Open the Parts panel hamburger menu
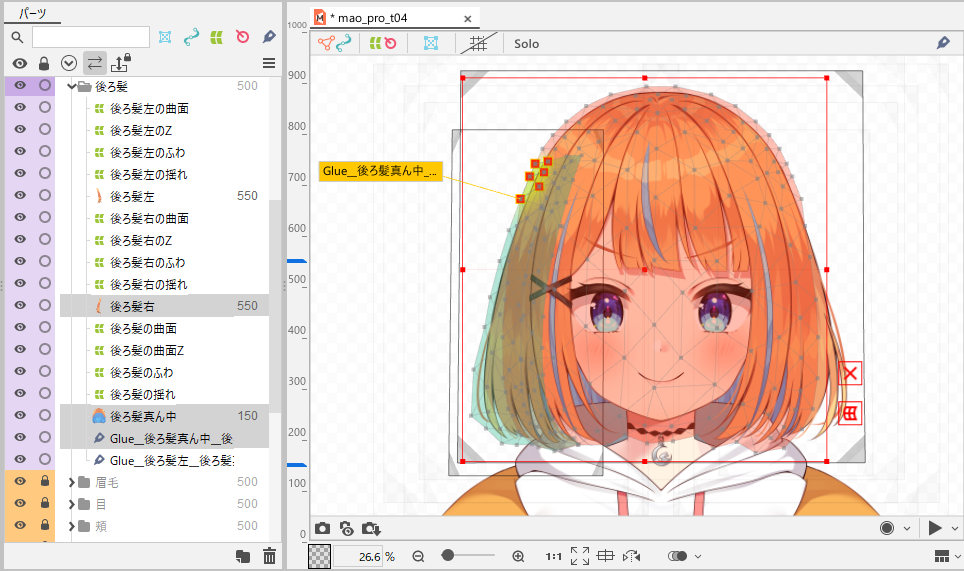The image size is (964, 571). (268, 63)
